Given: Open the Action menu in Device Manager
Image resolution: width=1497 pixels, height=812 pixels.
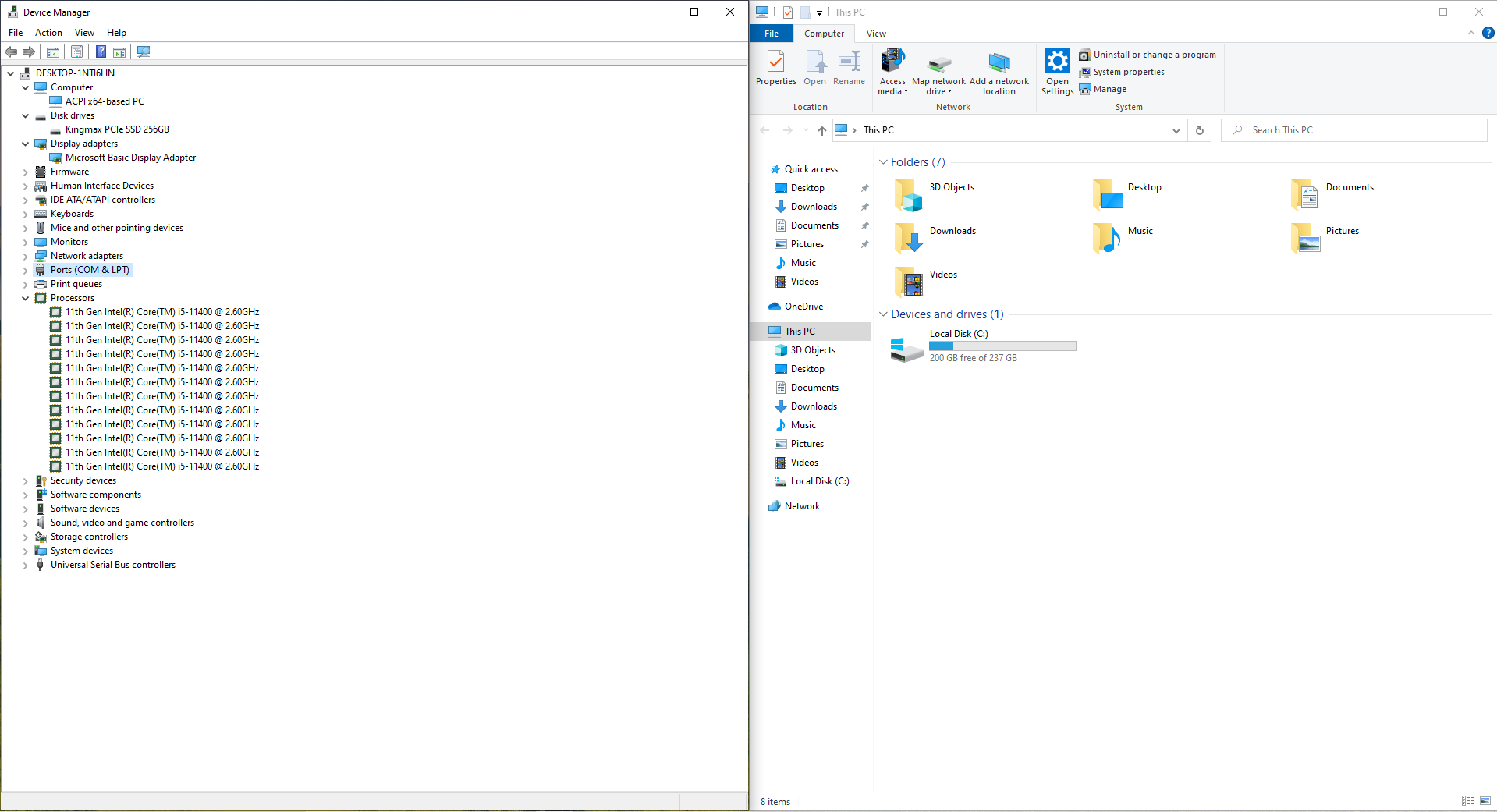Looking at the screenshot, I should (48, 33).
